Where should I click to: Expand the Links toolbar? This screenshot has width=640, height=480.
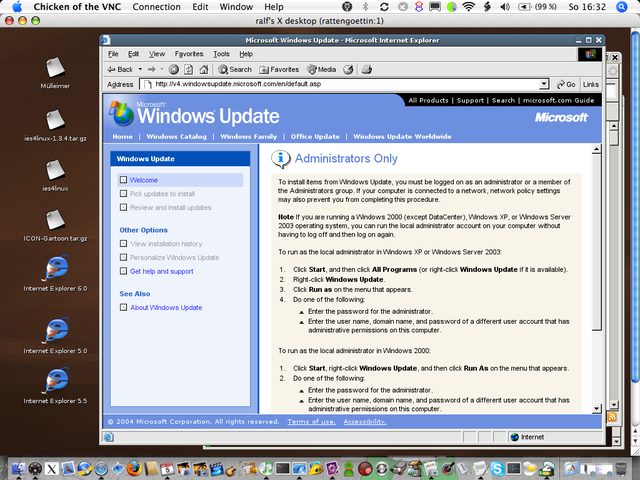(x=591, y=84)
